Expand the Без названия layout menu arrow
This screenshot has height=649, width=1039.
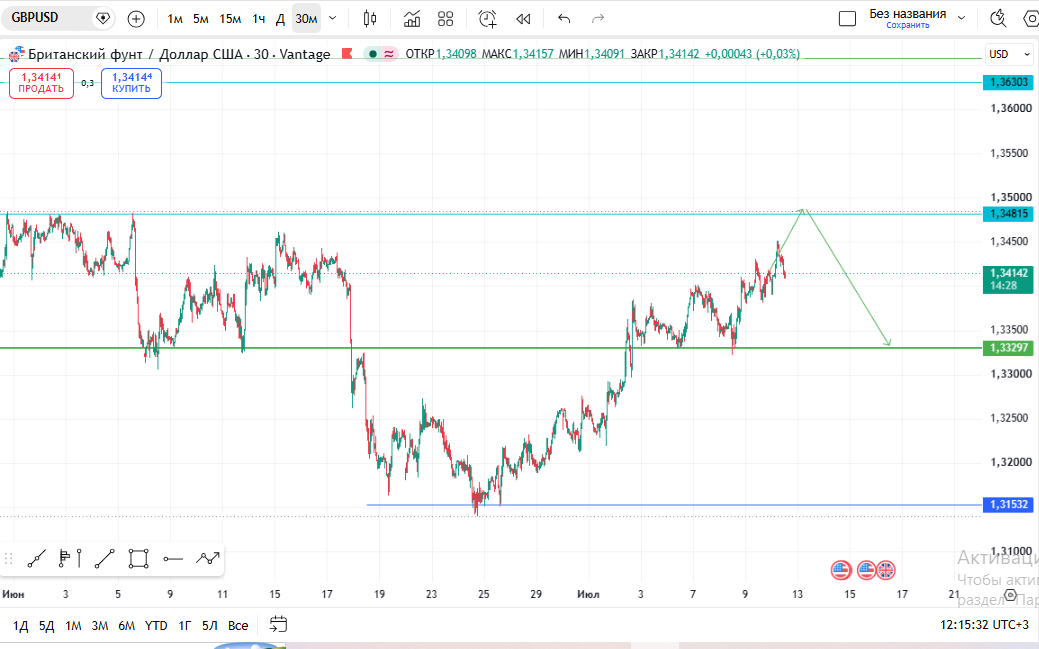click(x=961, y=19)
